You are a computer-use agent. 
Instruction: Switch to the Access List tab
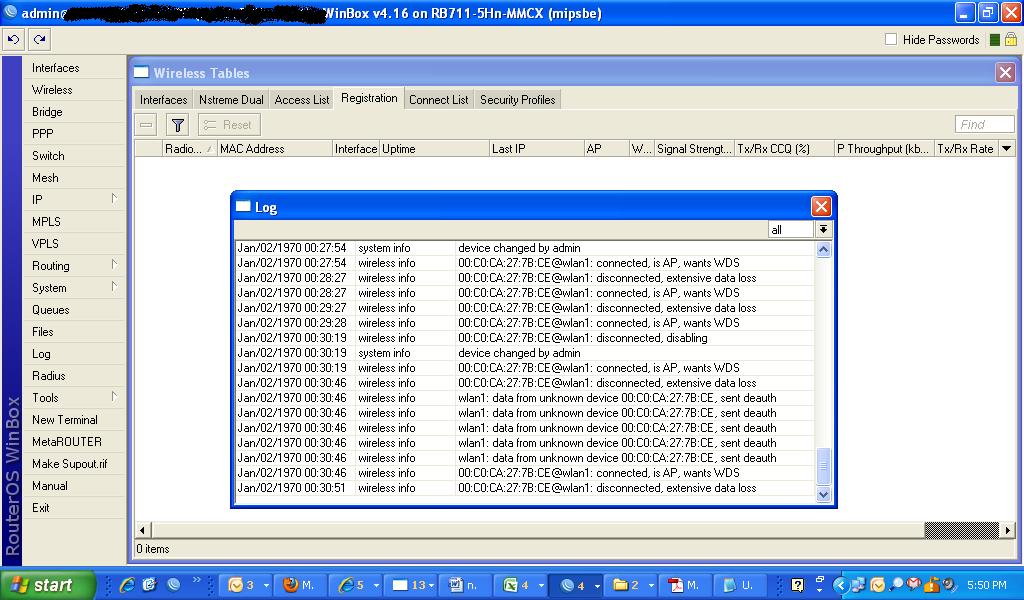(x=302, y=99)
